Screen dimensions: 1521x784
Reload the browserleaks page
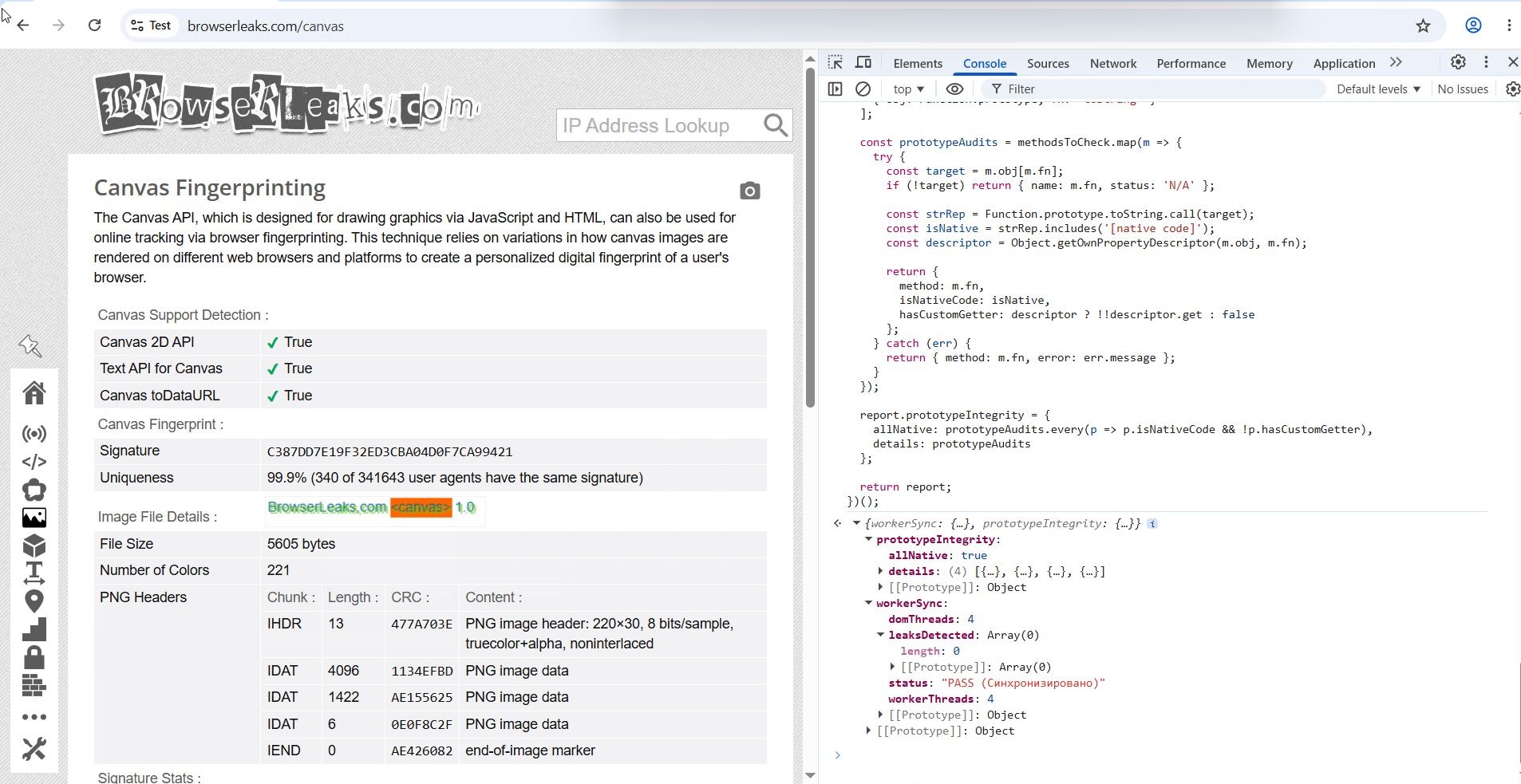pos(94,26)
